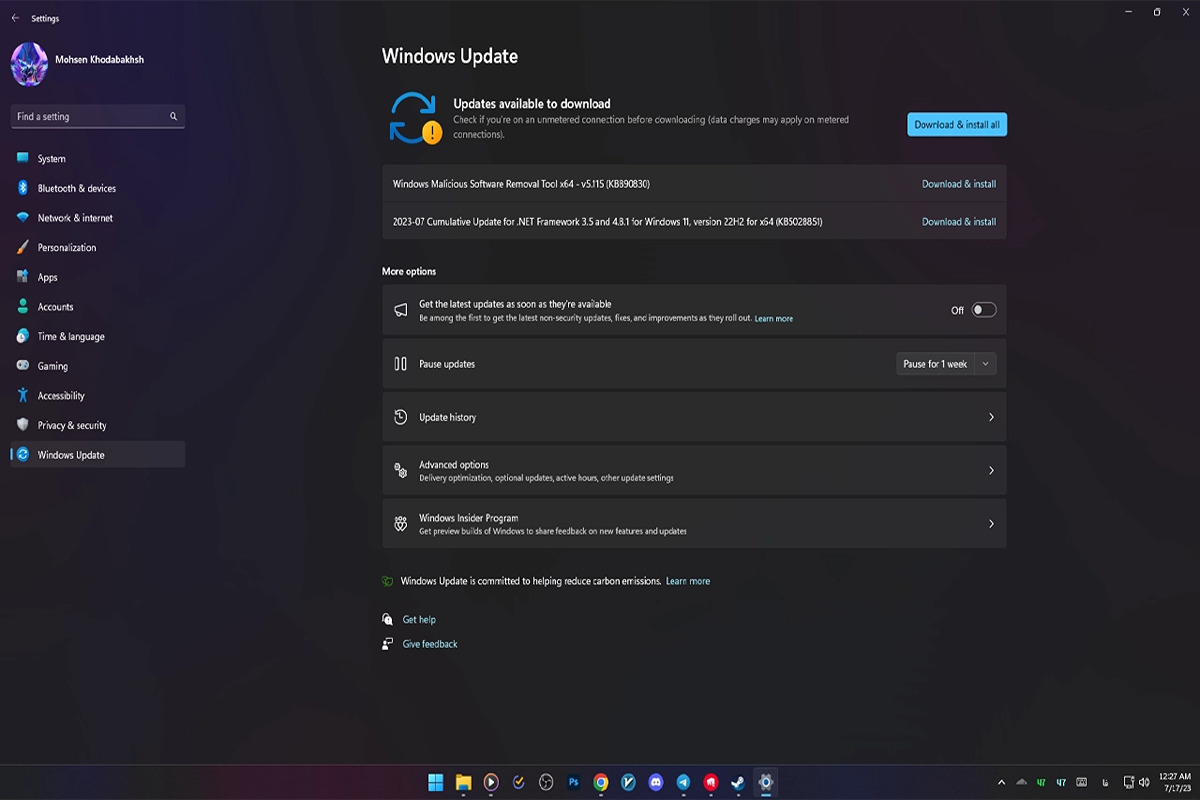Expand Windows Insider Program row
This screenshot has height=800, width=1200.
point(991,524)
